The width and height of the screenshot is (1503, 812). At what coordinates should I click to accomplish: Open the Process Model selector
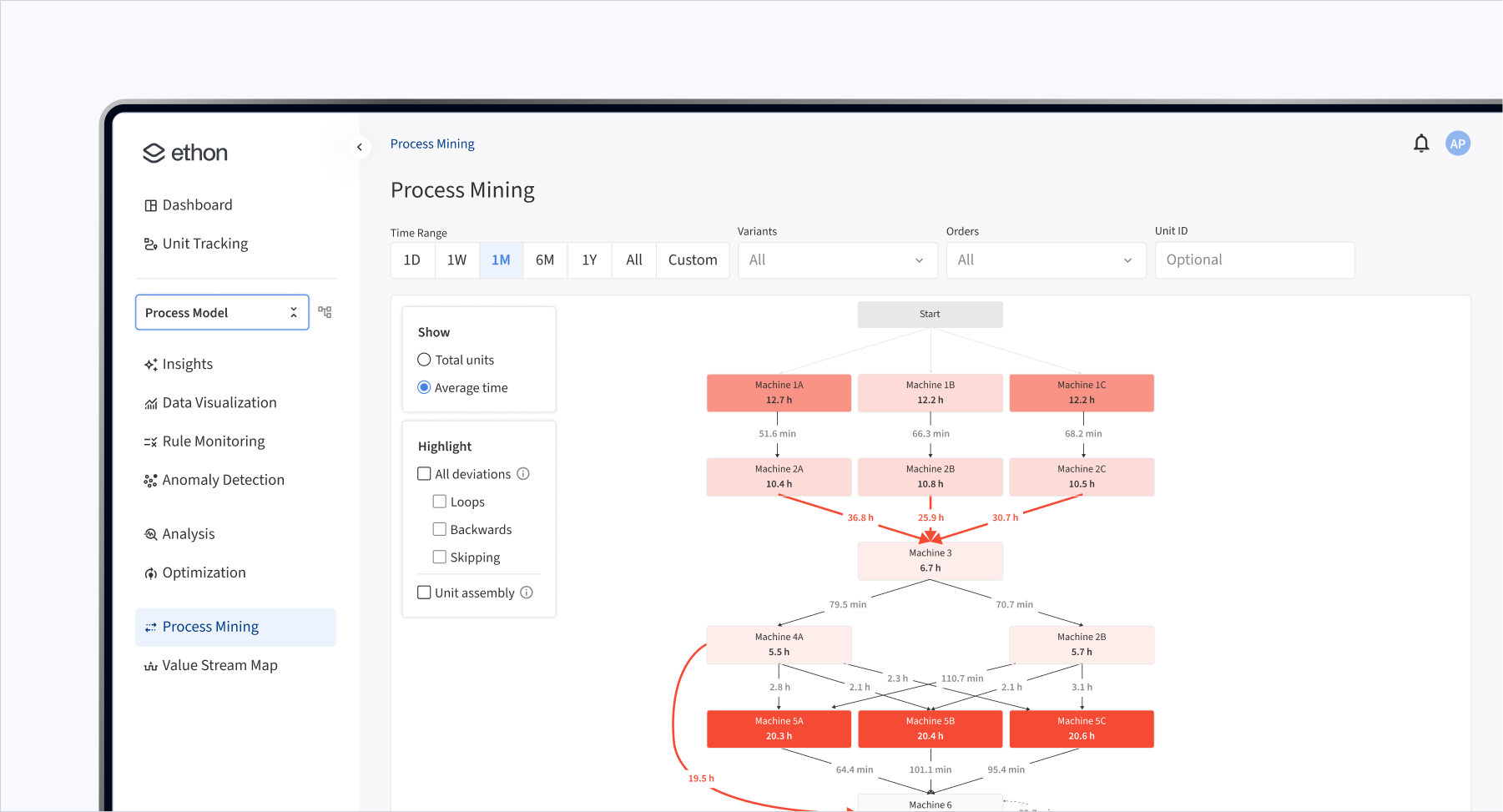[221, 311]
